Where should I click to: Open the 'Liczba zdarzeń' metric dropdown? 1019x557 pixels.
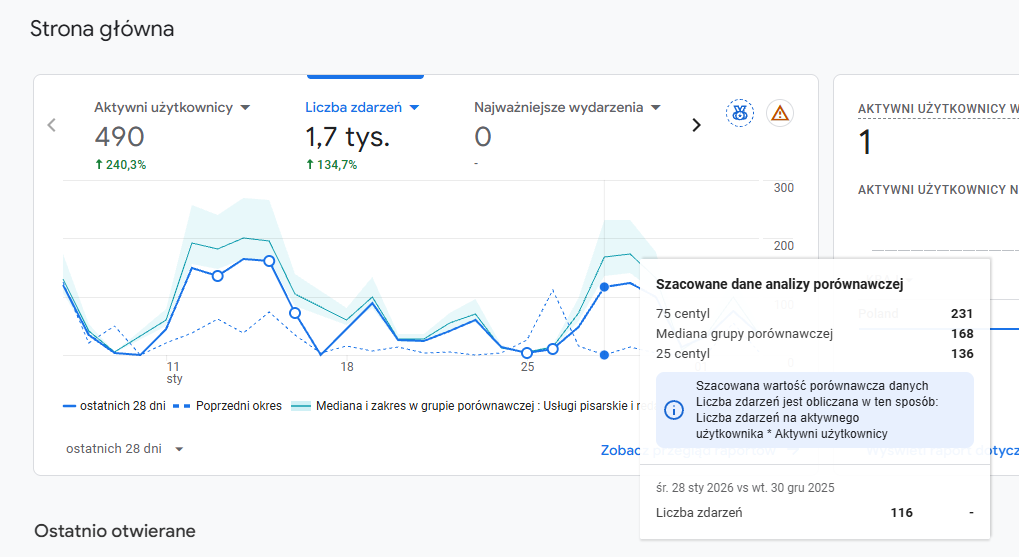click(x=414, y=107)
